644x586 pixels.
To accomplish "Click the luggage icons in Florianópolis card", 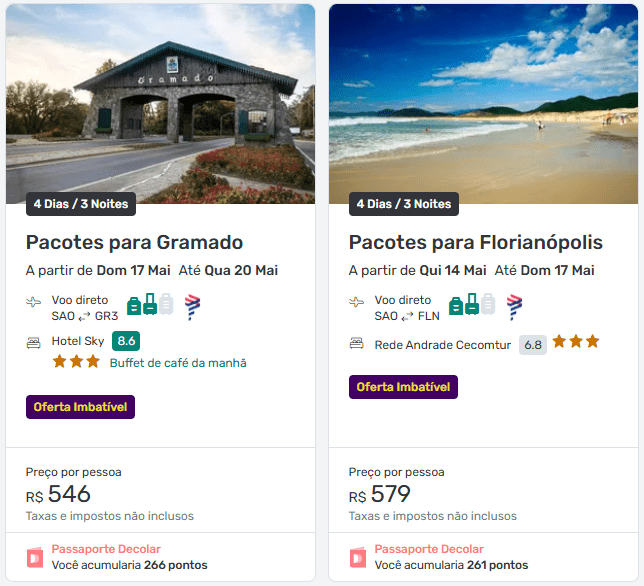I will click(472, 305).
